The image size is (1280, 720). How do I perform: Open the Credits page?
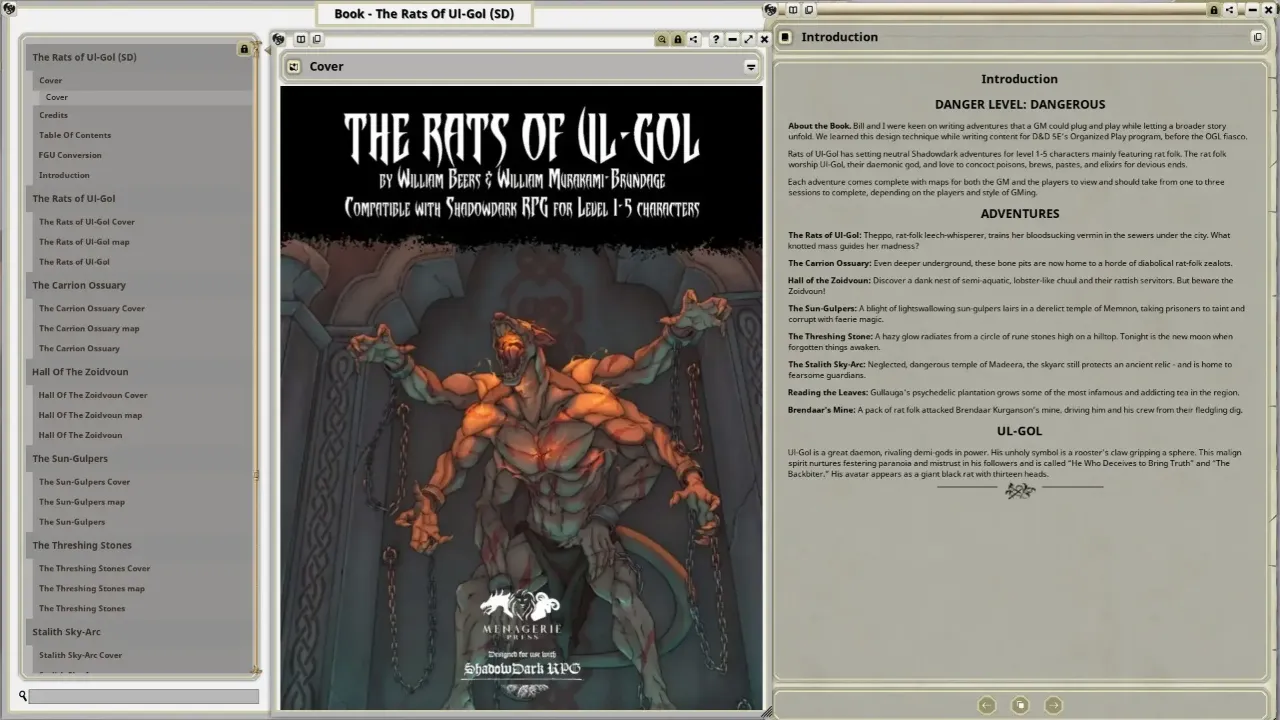click(x=53, y=115)
